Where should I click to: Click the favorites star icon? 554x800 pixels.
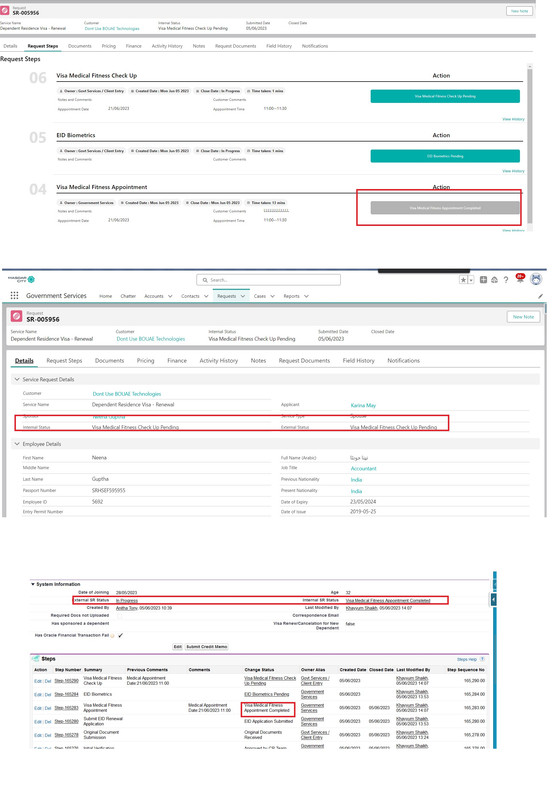click(x=463, y=280)
